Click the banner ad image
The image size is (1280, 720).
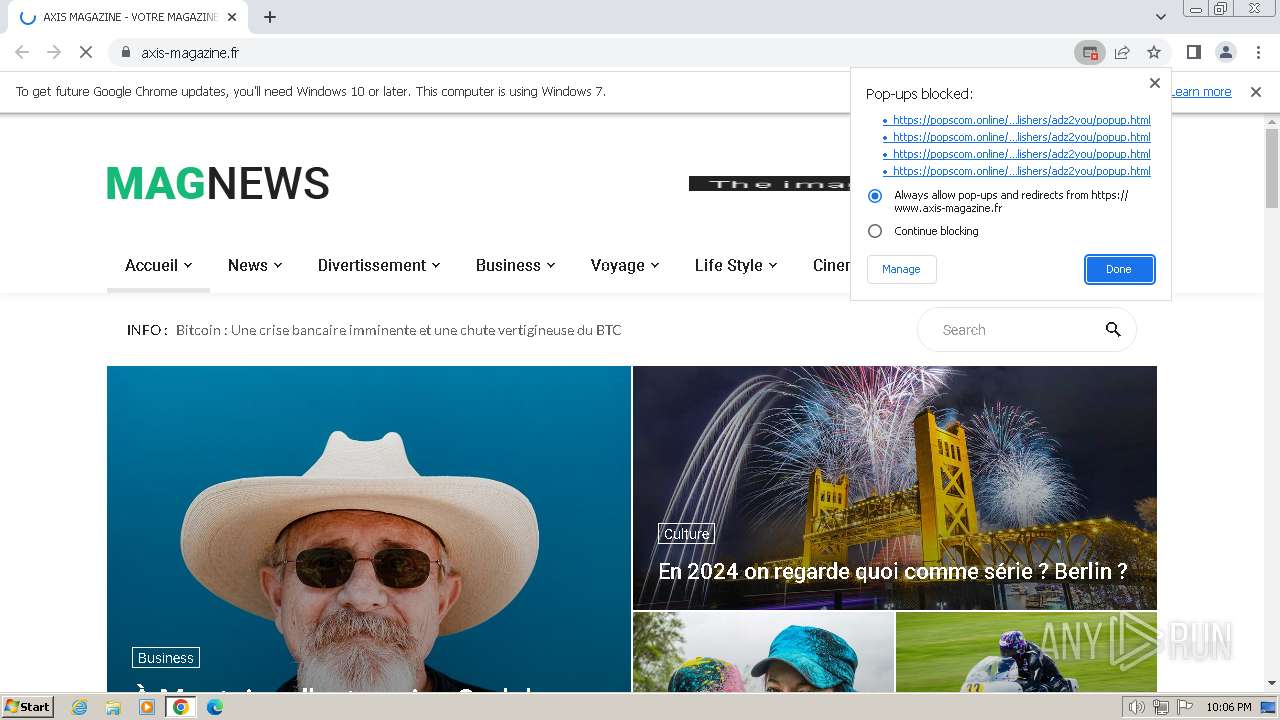[x=769, y=184]
